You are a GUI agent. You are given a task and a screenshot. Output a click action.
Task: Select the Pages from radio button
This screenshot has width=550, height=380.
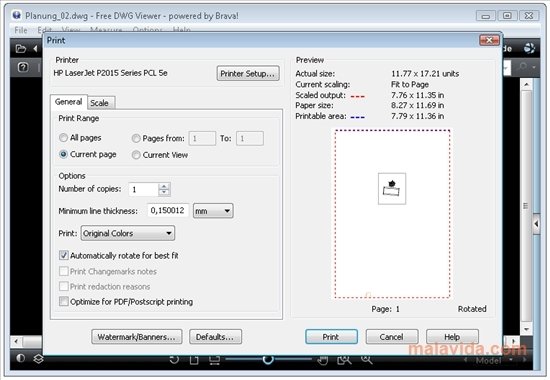pos(136,138)
